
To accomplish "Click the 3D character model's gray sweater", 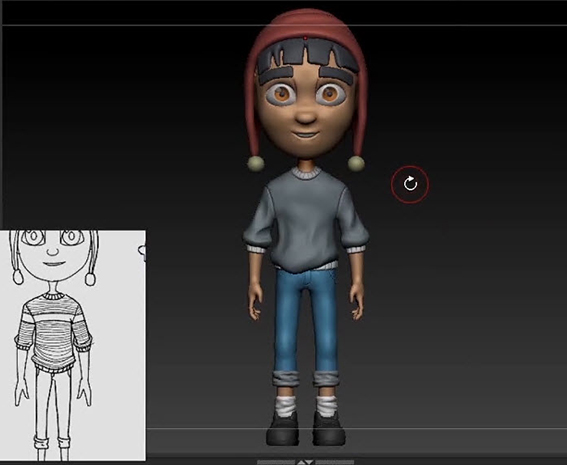I will (306, 220).
